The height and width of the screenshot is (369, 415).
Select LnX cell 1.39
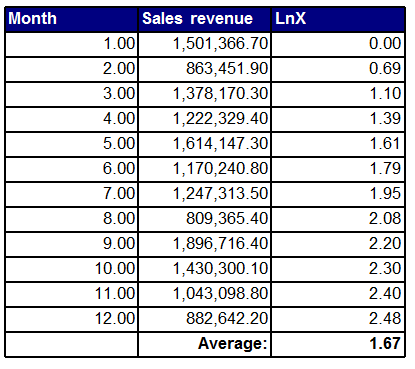(338, 119)
